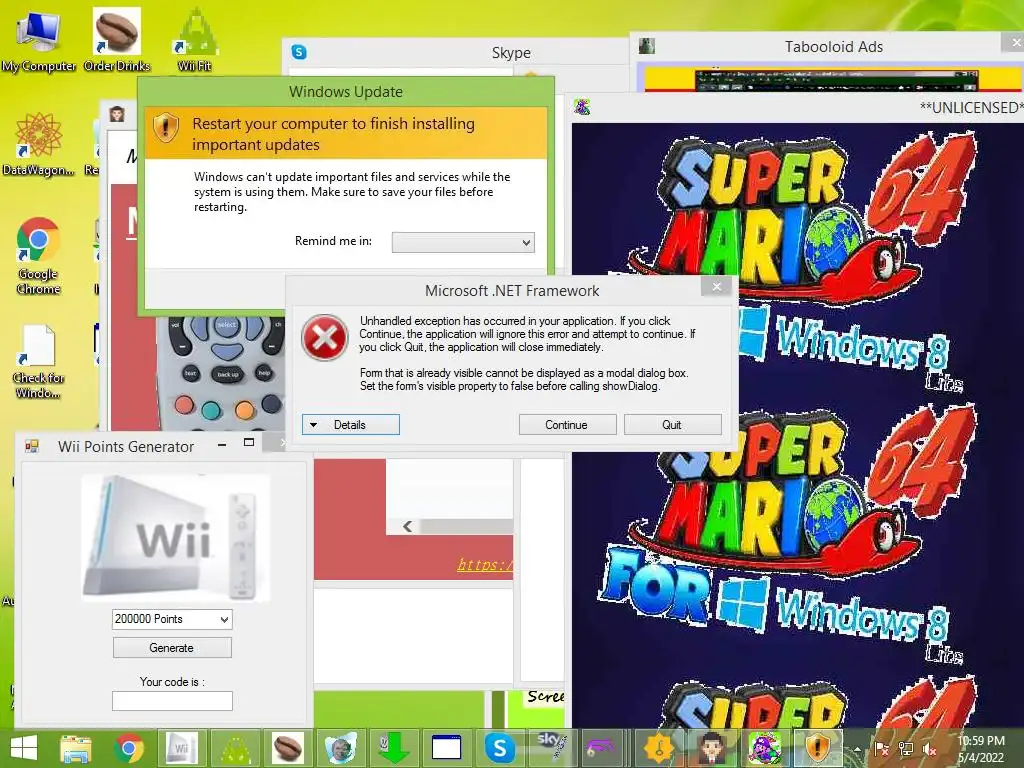Open My Computer desktop icon
This screenshot has height=768, width=1024.
[38, 42]
